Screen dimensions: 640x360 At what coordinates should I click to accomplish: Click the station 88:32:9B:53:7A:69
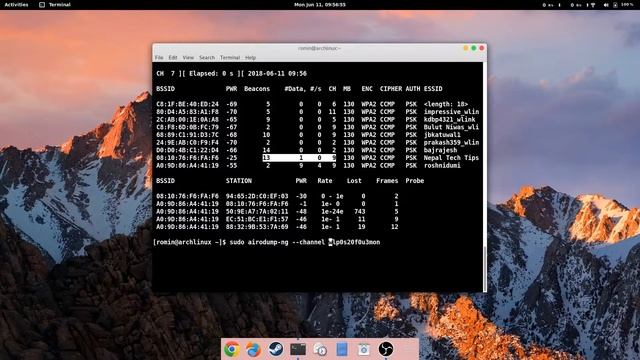pos(257,227)
